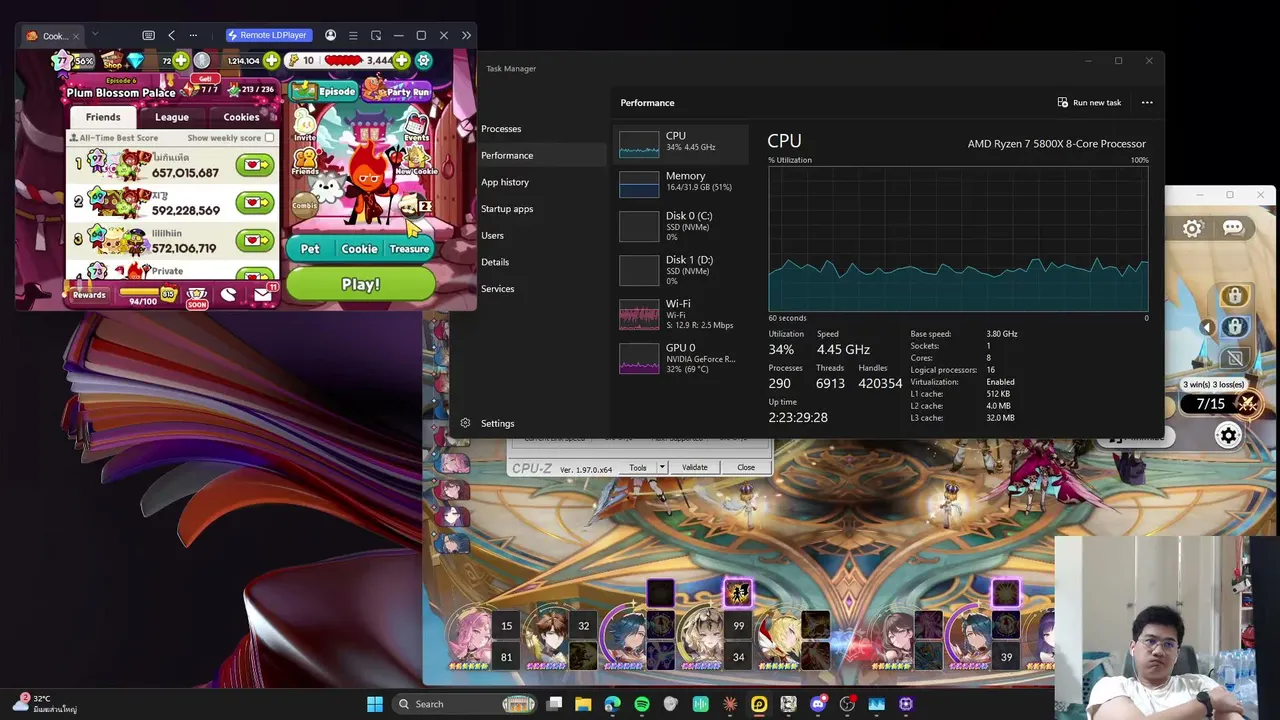Expand the LDPlayer tab list chevron
1280x720 pixels.
[x=95, y=35]
